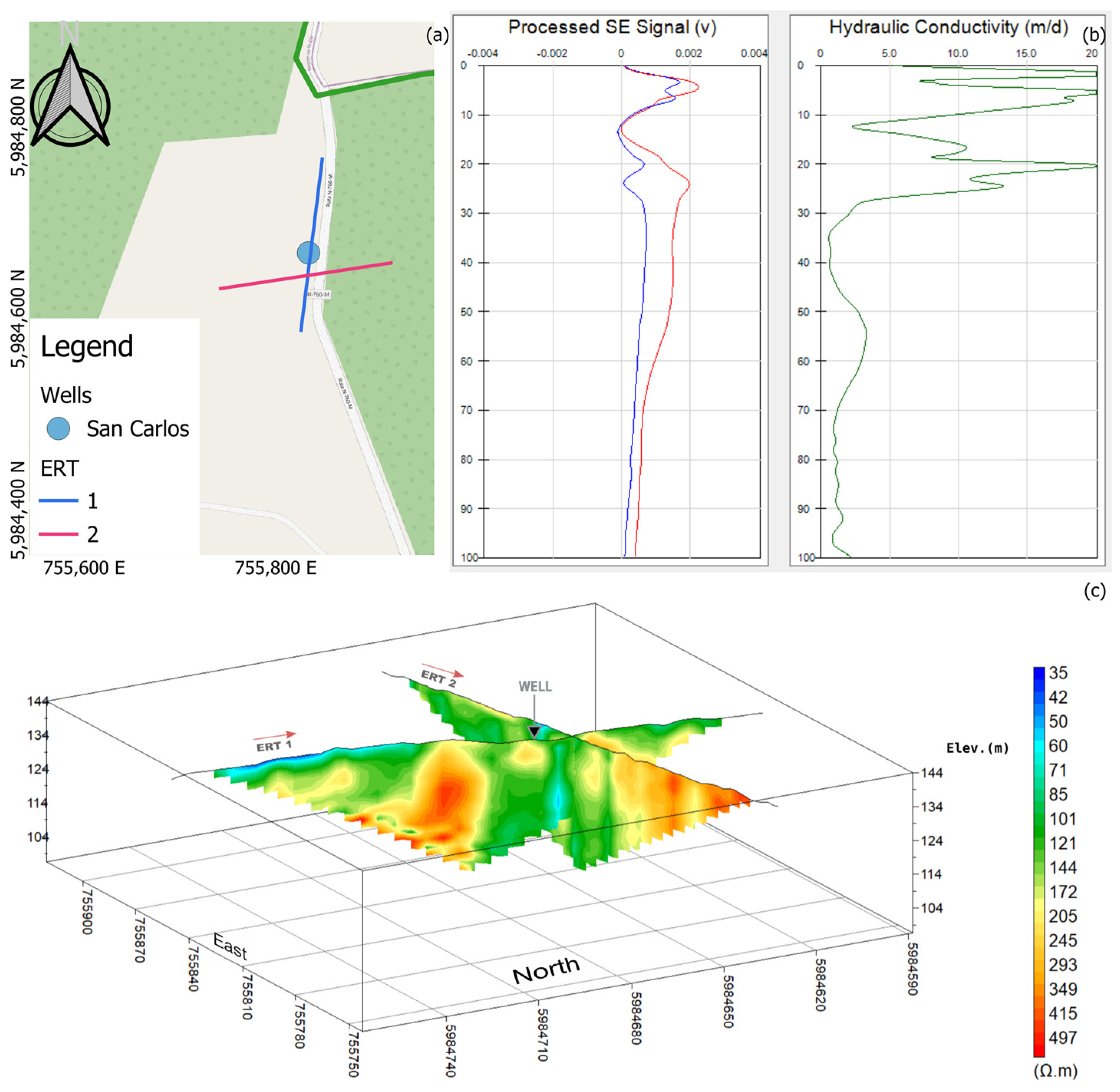This screenshot has width=1120, height=1092.
Task: Click the '205' value on the color scale
Action: 1063,917
